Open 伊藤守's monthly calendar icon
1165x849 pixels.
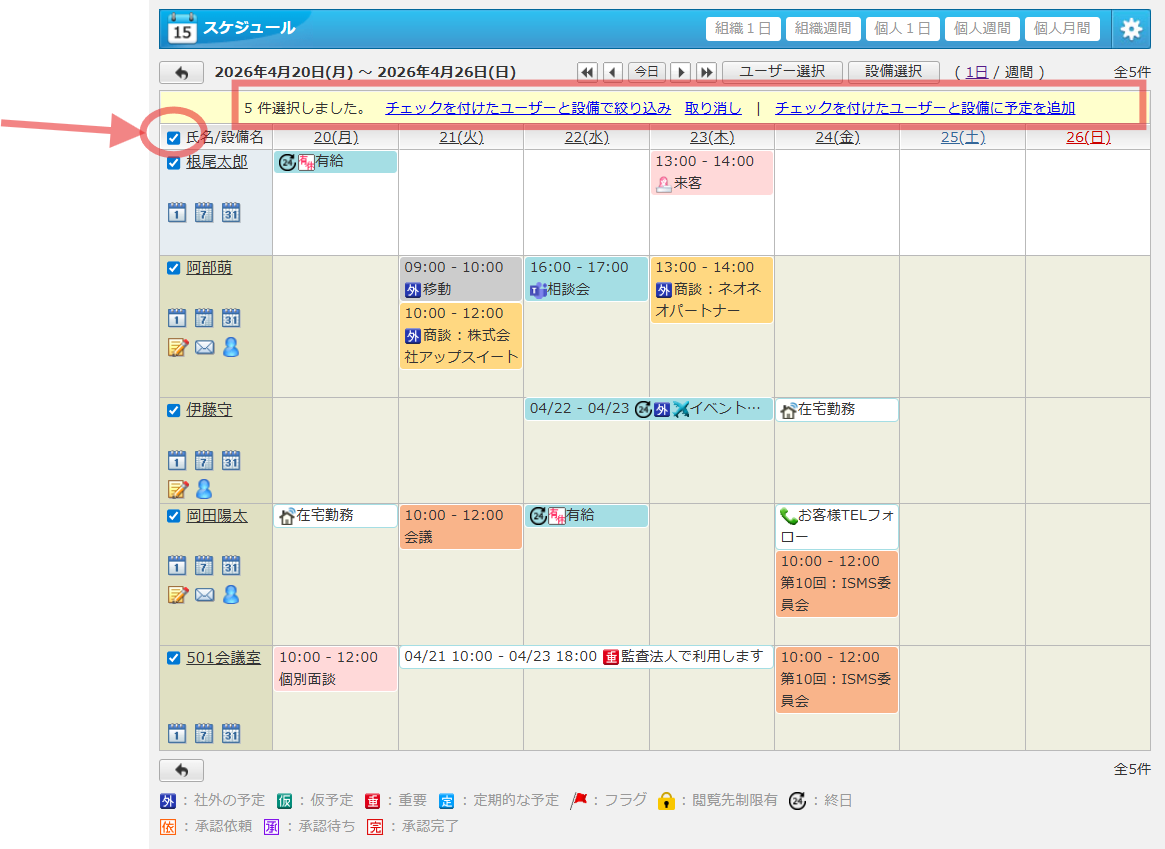[230, 460]
